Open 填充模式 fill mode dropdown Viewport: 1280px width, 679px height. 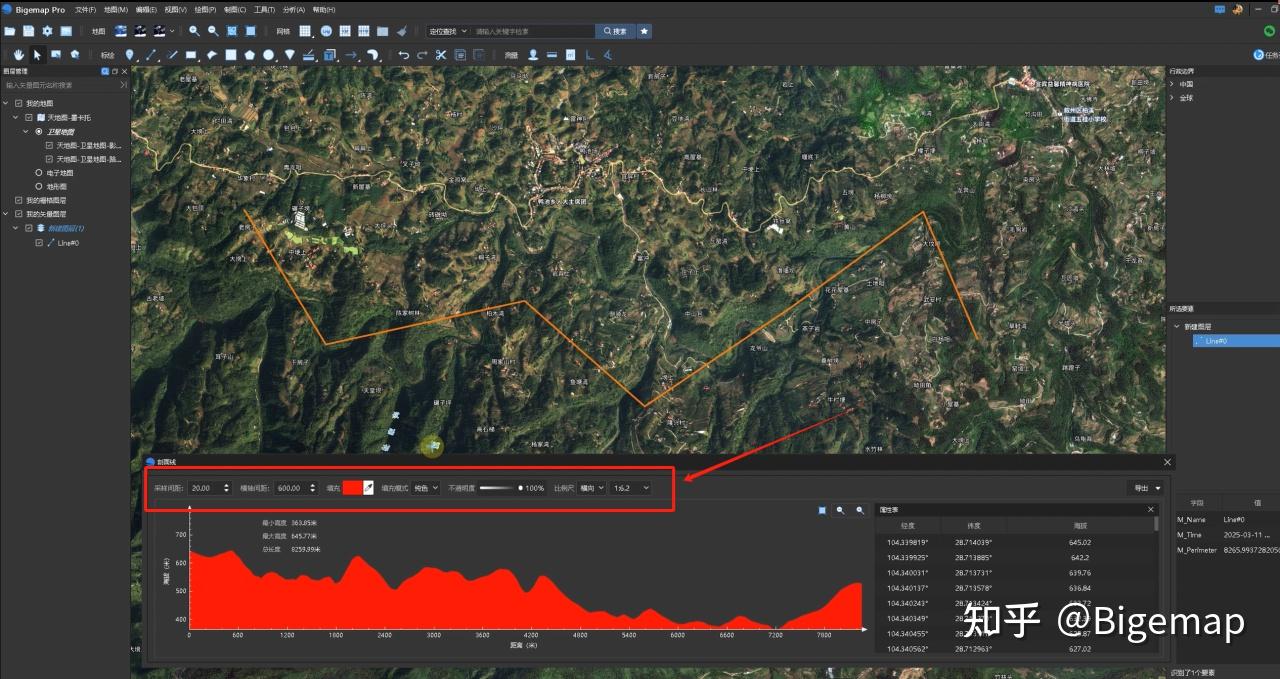pos(426,488)
